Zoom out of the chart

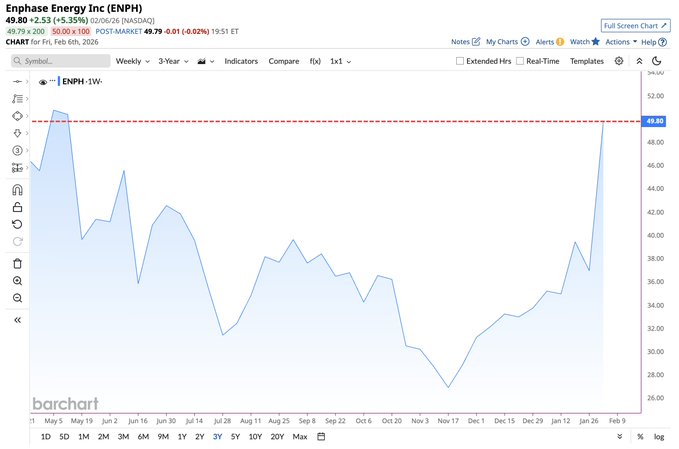click(17, 298)
